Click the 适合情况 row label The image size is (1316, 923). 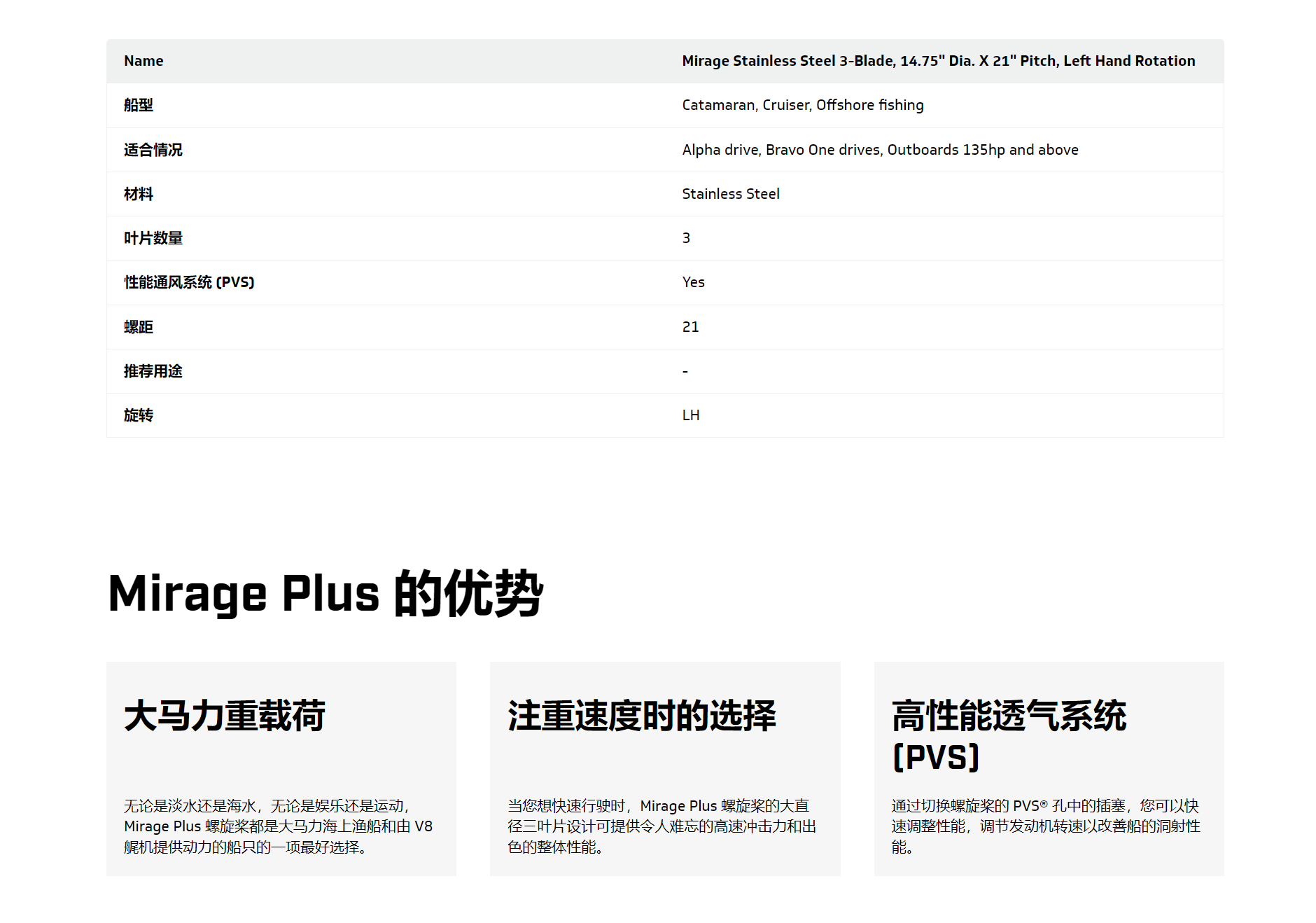click(153, 150)
